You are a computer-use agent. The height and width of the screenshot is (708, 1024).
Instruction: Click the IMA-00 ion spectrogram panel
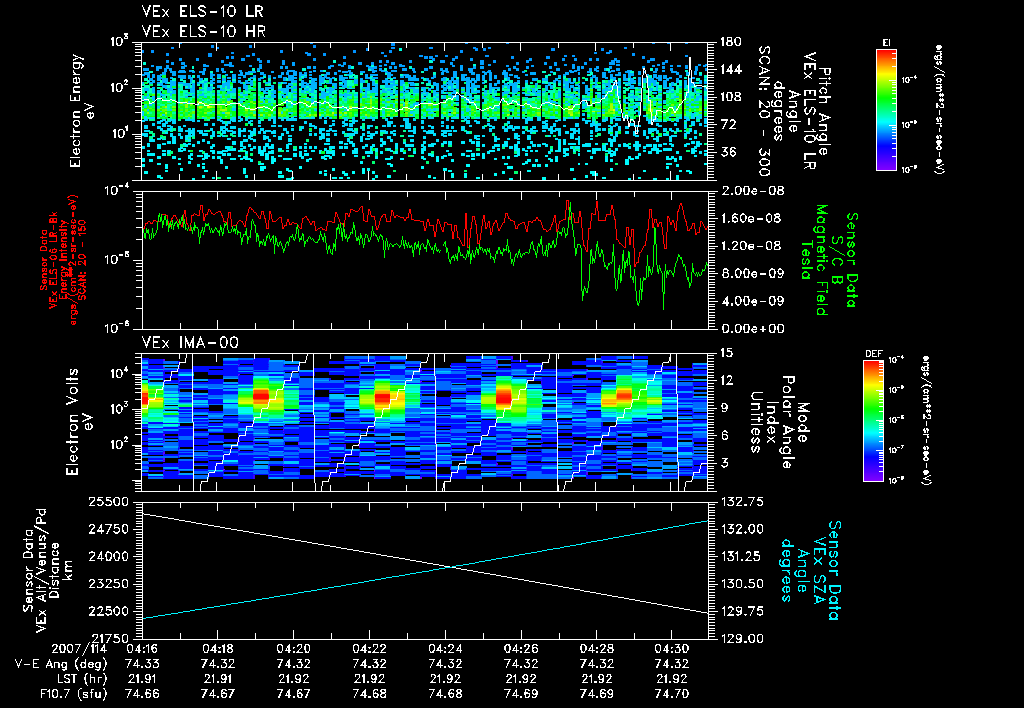point(425,422)
